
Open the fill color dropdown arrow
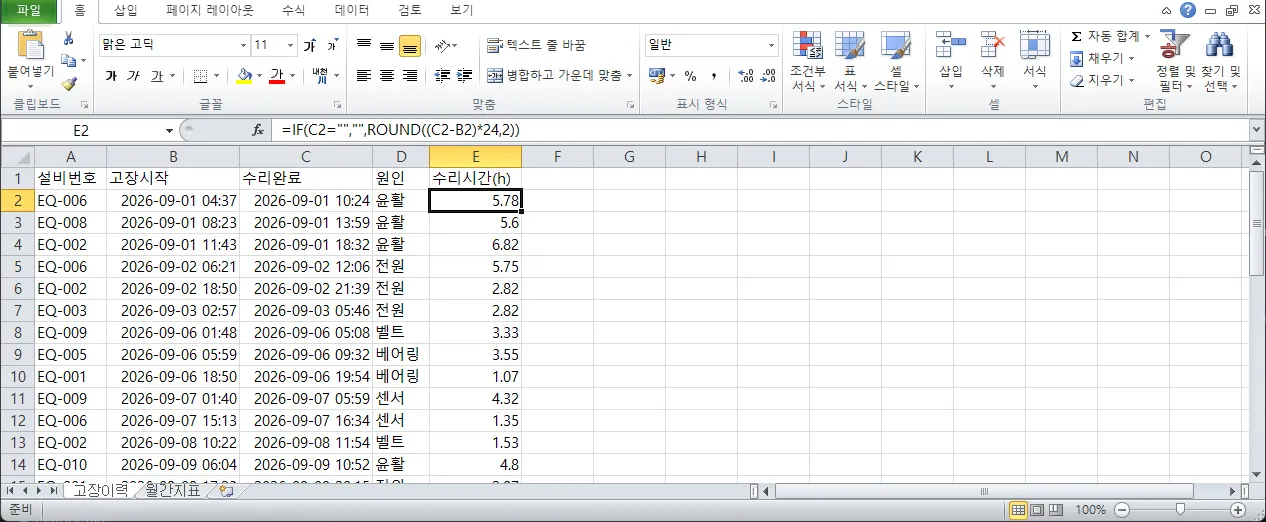coord(258,76)
